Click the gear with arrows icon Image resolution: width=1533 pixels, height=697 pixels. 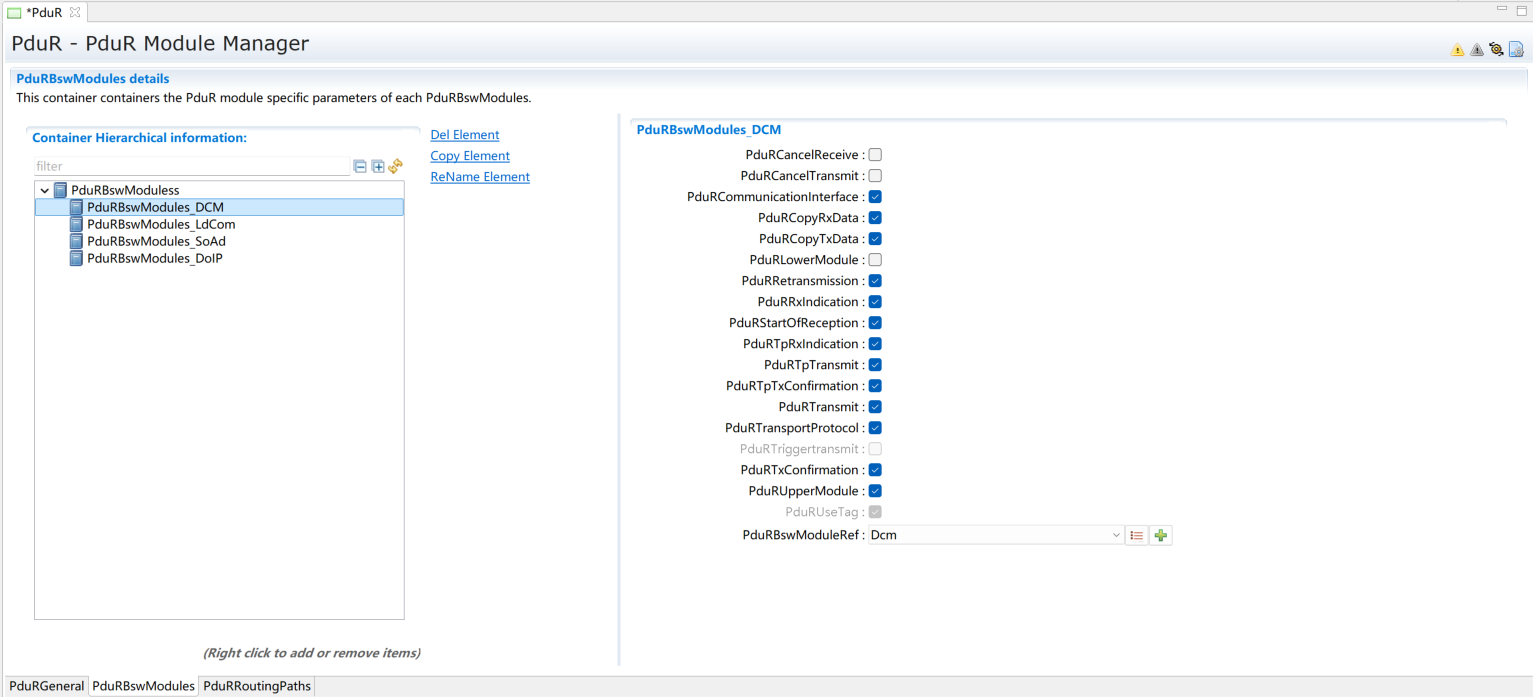click(x=1496, y=49)
